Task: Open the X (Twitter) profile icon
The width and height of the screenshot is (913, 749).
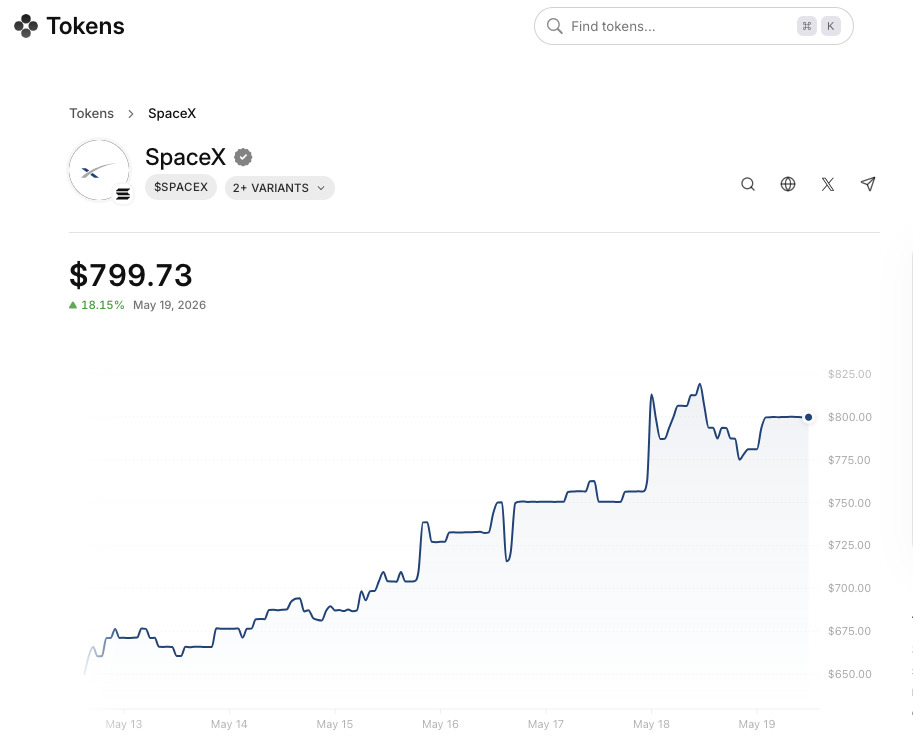Action: point(827,185)
